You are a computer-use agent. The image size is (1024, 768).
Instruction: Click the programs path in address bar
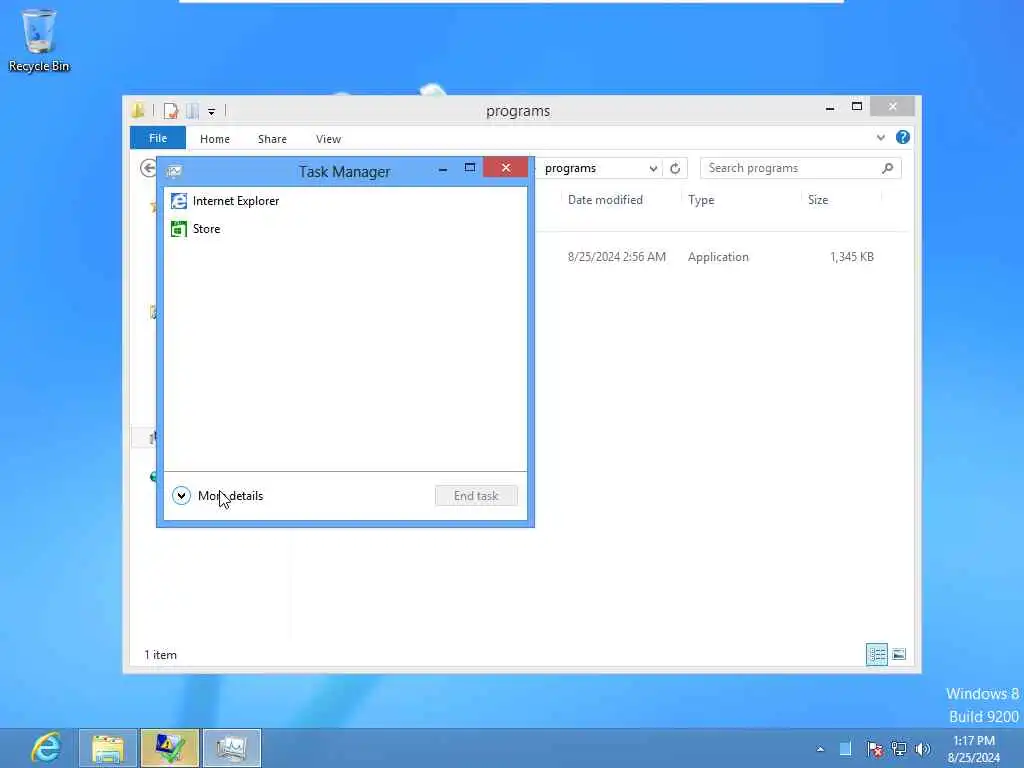coord(570,168)
